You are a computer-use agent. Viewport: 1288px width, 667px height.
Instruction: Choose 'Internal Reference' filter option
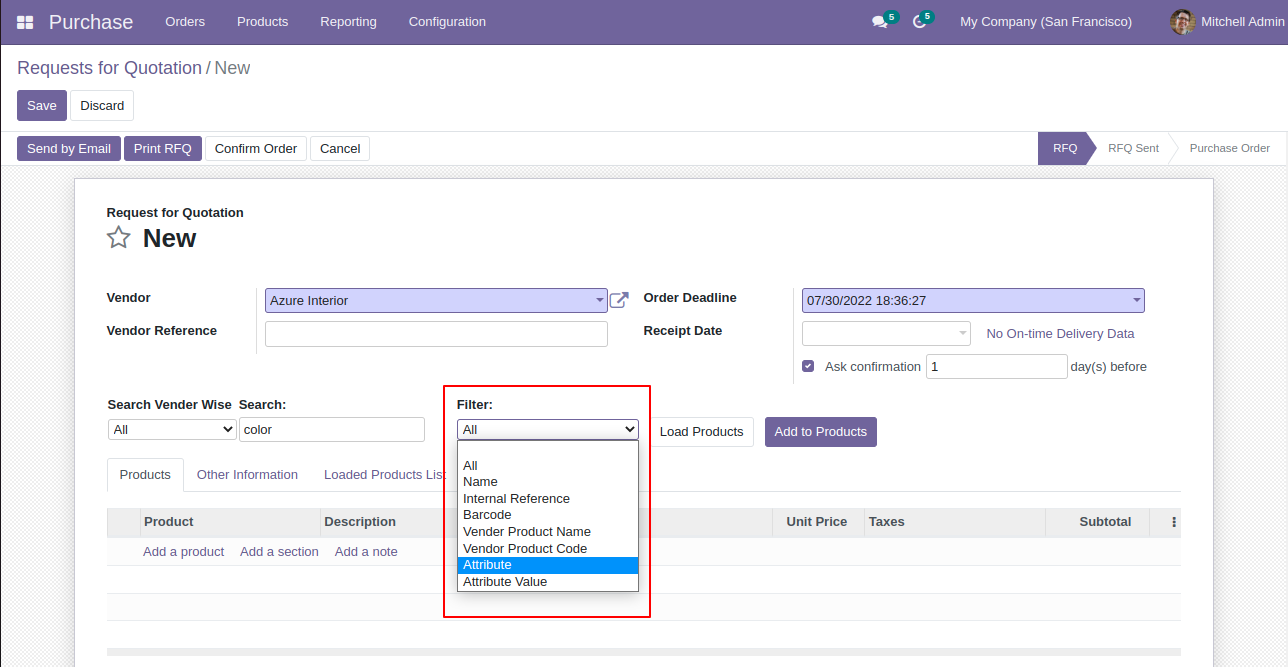tap(548, 498)
